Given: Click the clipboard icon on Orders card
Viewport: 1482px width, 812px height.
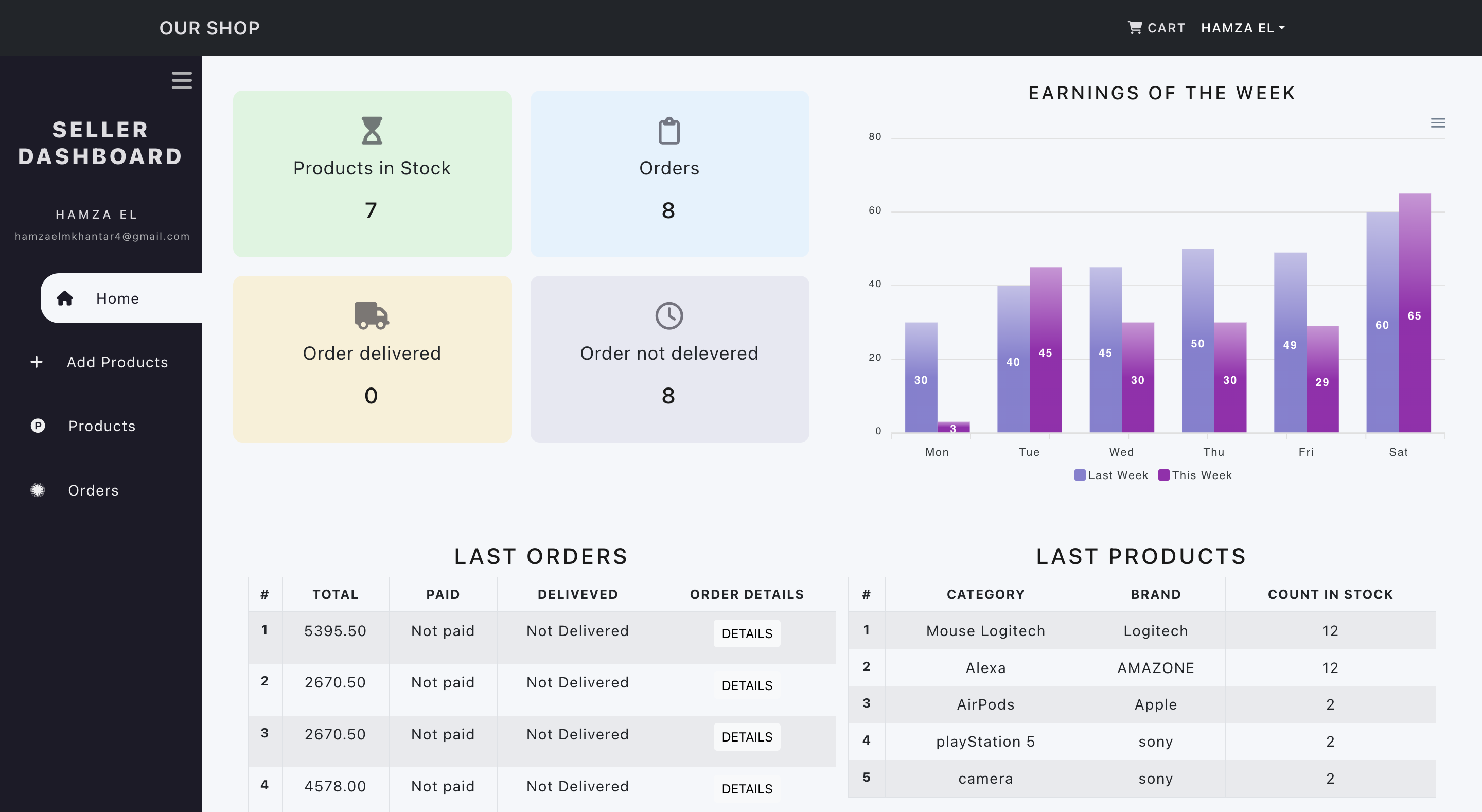Looking at the screenshot, I should [x=669, y=131].
